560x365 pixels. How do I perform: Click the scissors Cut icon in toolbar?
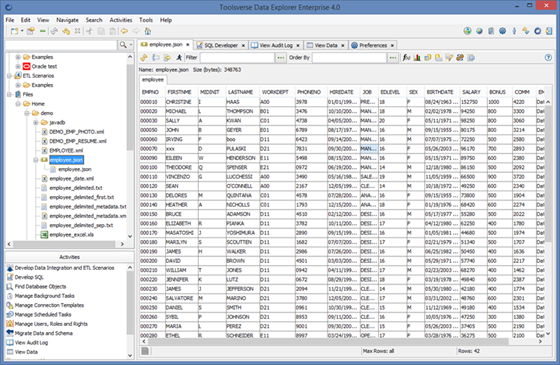[x=89, y=31]
